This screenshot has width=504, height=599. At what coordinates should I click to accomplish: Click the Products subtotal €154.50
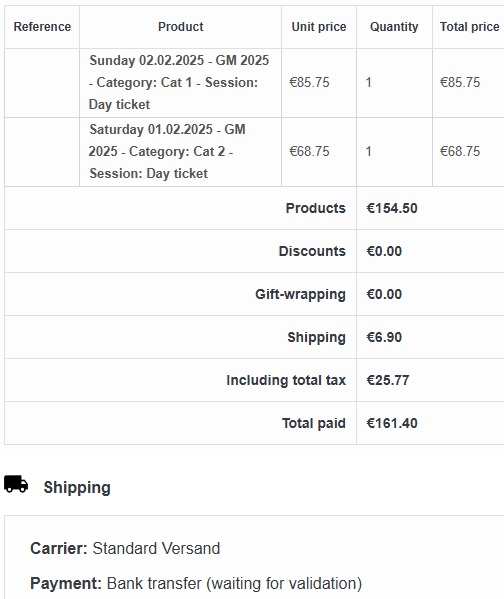coord(392,208)
